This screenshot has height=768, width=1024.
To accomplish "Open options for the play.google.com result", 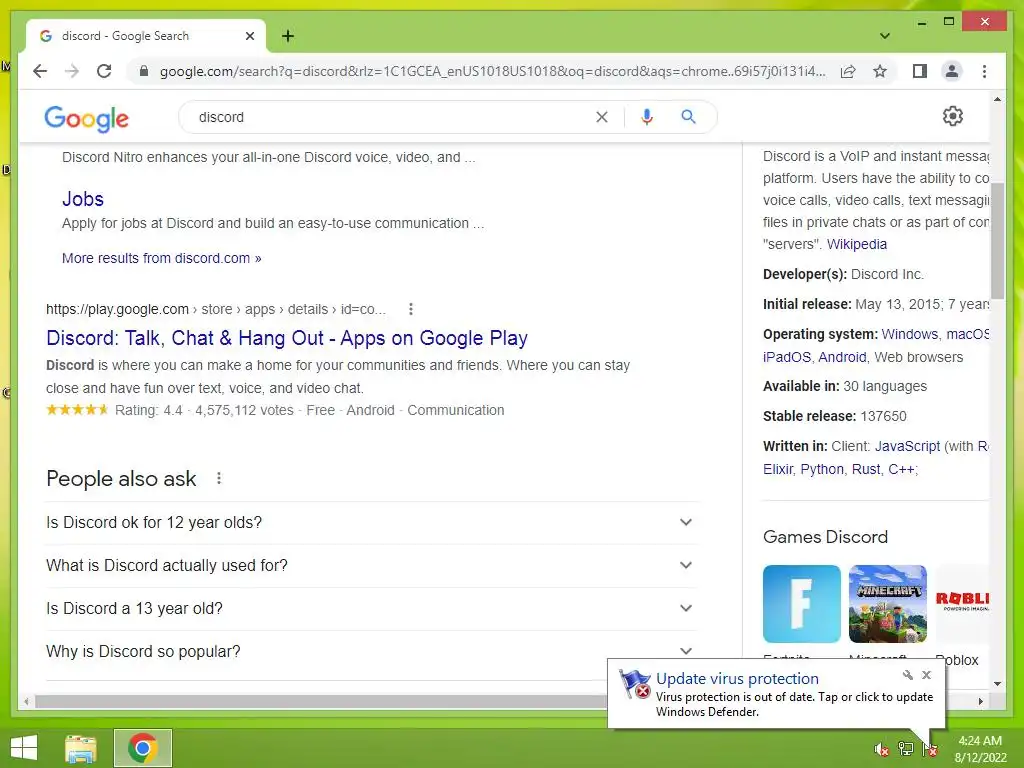I will point(411,309).
